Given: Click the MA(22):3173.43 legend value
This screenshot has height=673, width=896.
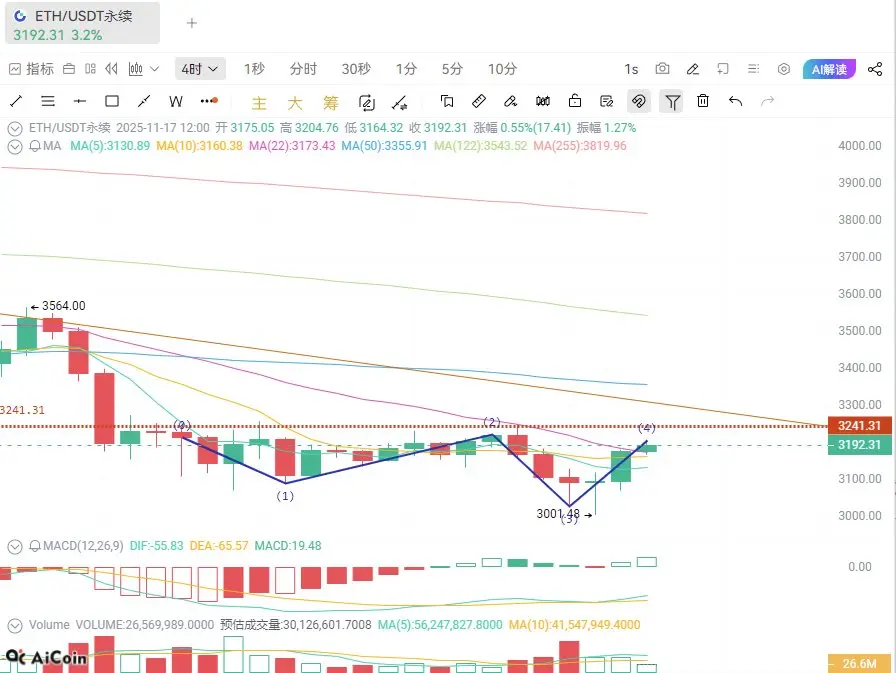Looking at the screenshot, I should (292, 146).
